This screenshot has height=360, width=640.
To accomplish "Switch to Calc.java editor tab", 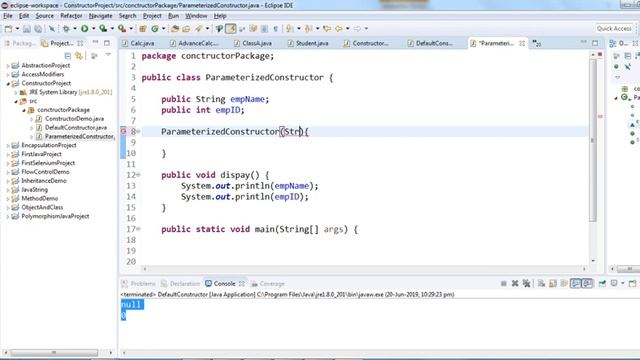I will [138, 43].
